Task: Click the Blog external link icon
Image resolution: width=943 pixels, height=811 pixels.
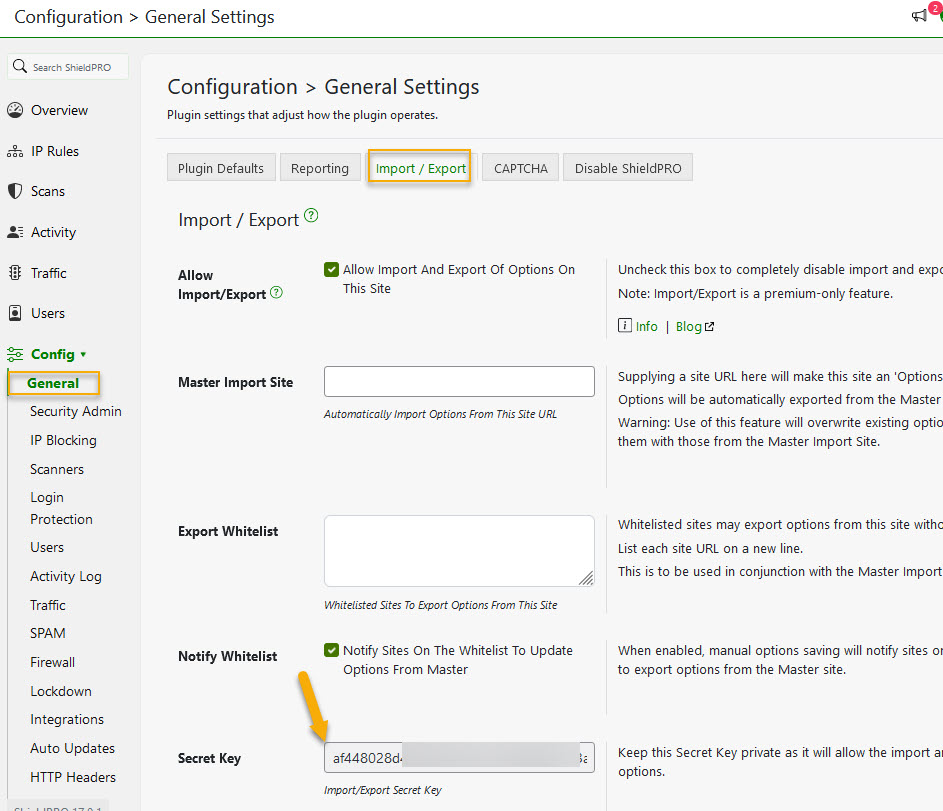Action: pos(710,326)
